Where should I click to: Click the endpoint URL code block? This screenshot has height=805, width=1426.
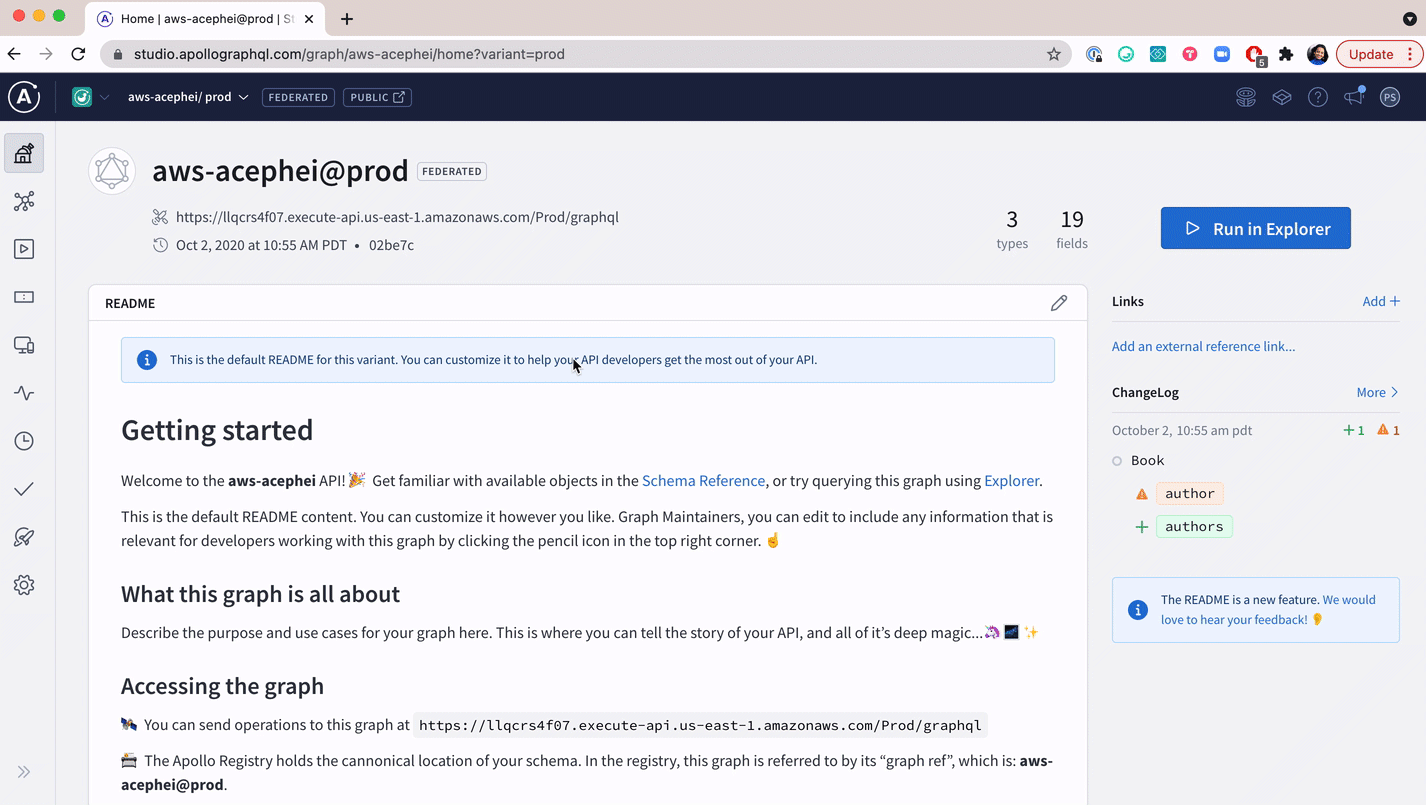700,725
